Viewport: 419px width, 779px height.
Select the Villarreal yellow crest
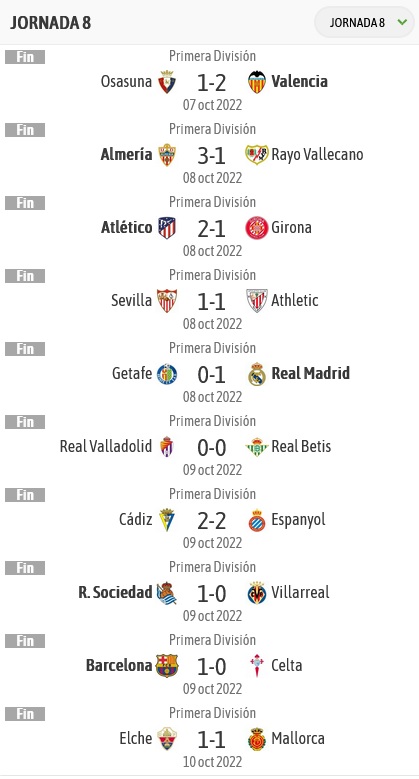(257, 593)
